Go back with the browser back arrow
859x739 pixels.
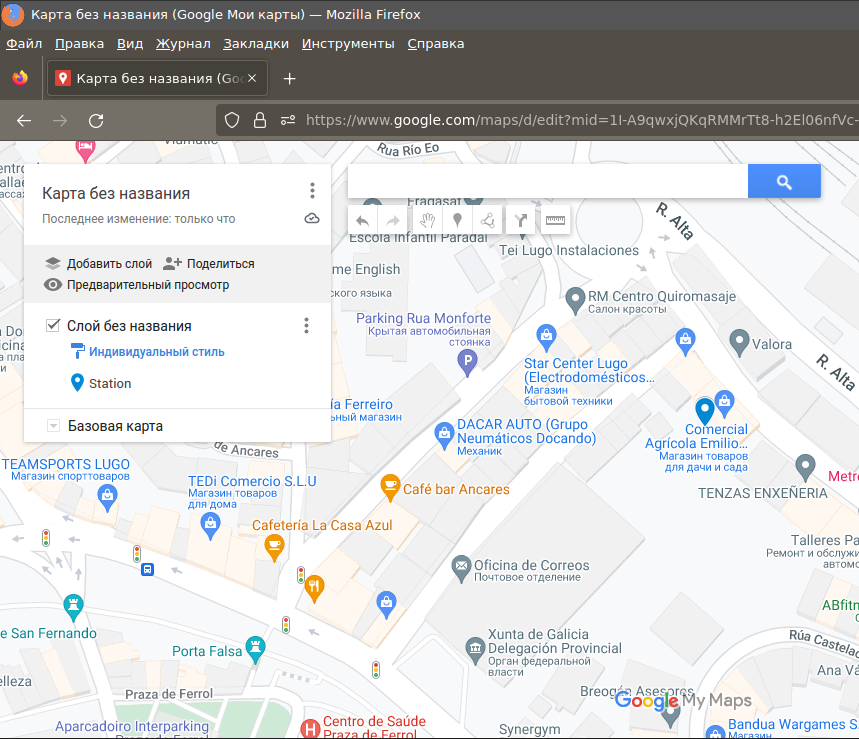(x=24, y=121)
